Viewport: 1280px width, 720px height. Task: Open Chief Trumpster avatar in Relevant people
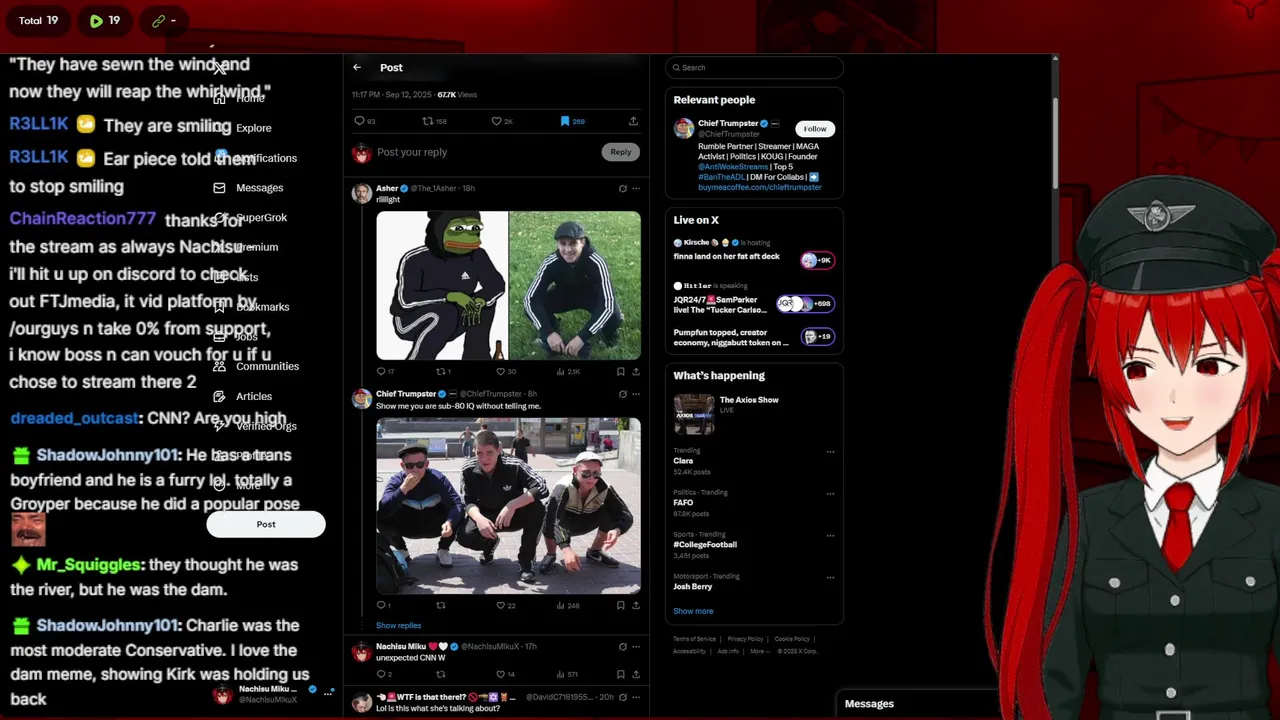click(684, 128)
